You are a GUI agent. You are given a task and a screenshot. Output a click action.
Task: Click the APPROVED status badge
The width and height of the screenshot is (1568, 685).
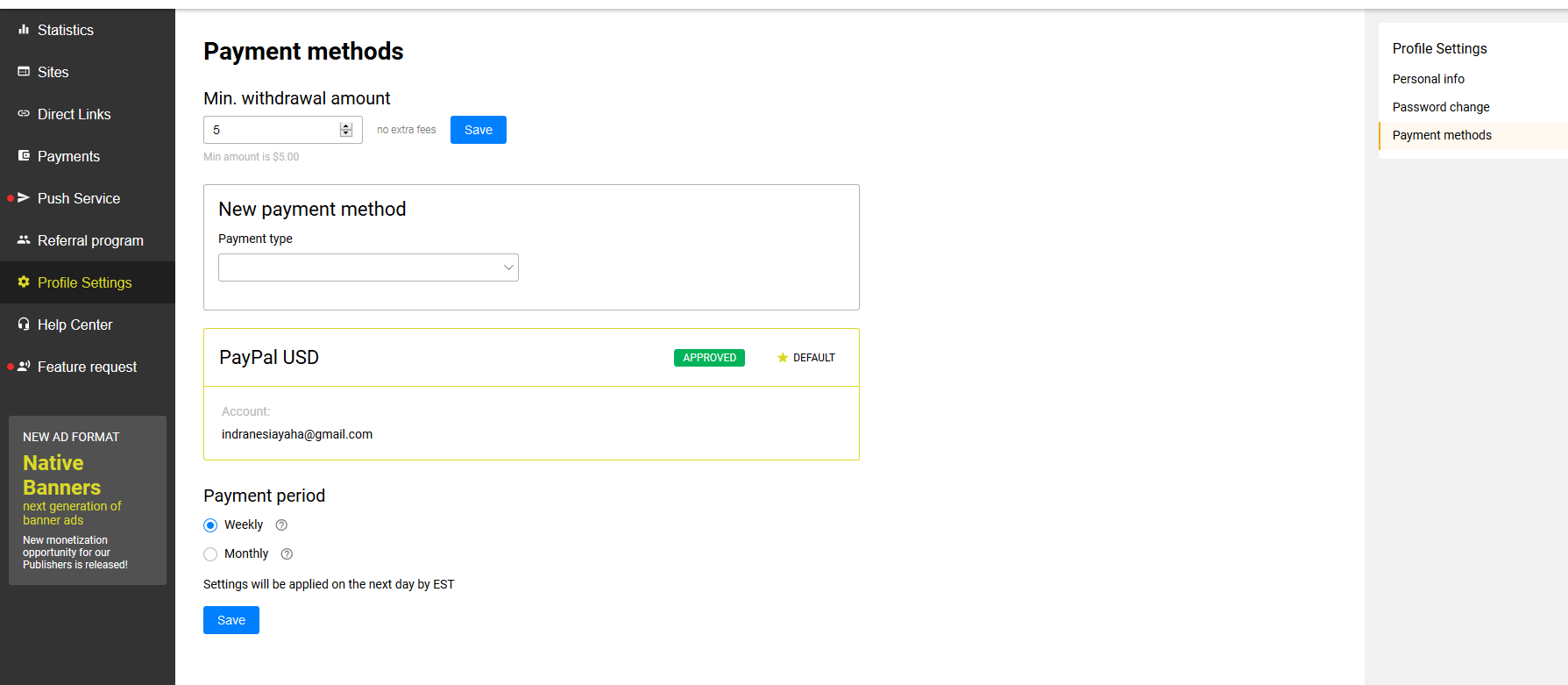(710, 358)
